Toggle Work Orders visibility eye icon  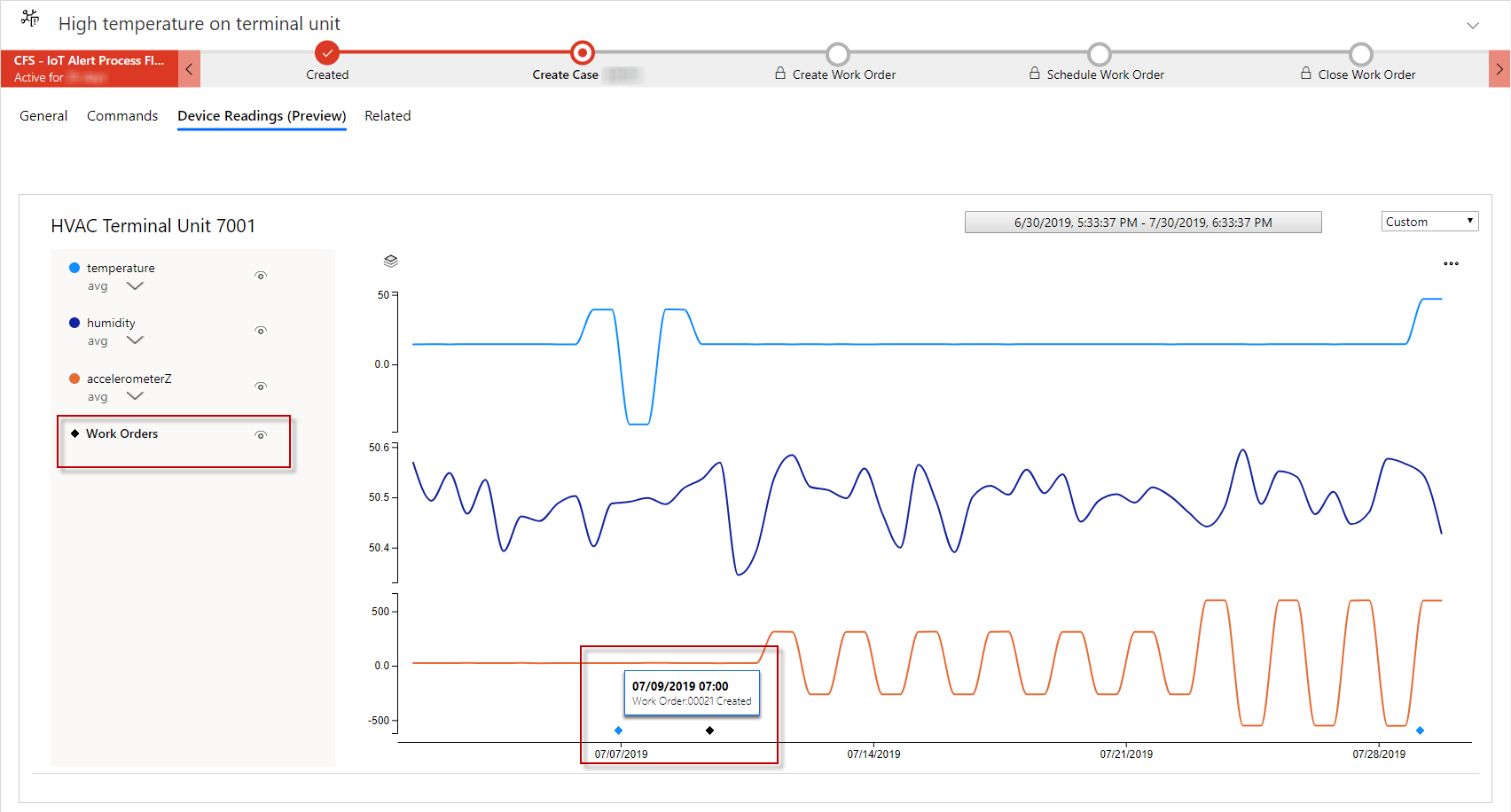click(x=261, y=435)
